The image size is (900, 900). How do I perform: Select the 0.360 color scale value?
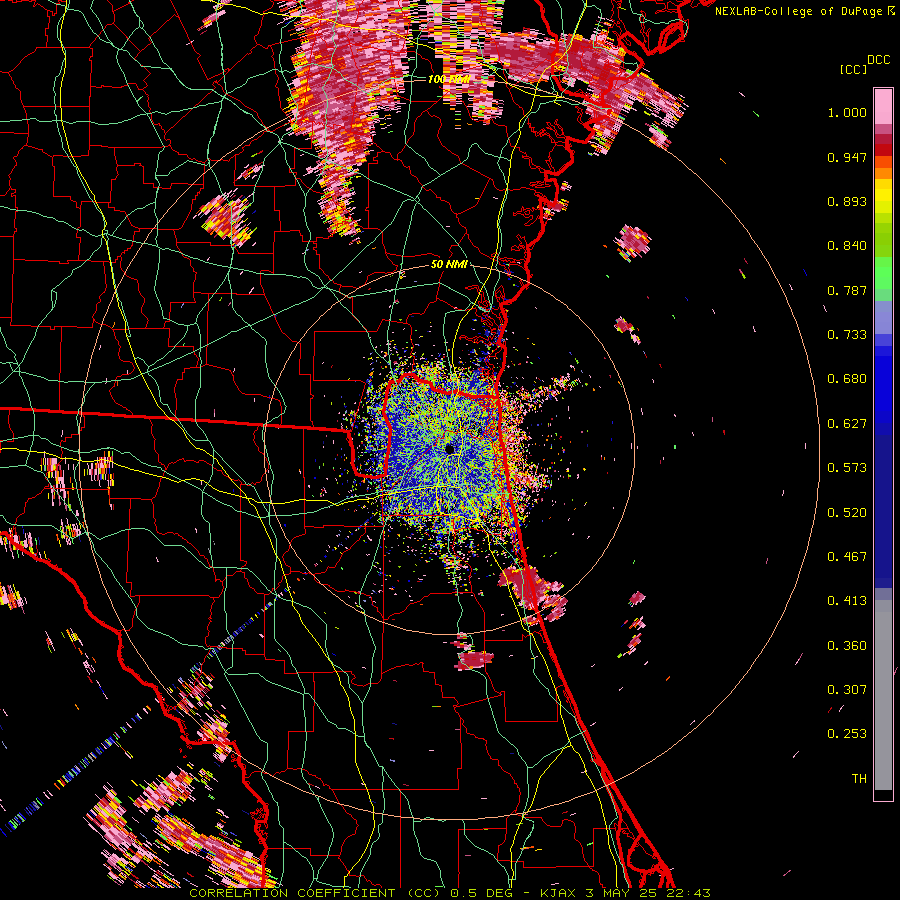pos(847,646)
